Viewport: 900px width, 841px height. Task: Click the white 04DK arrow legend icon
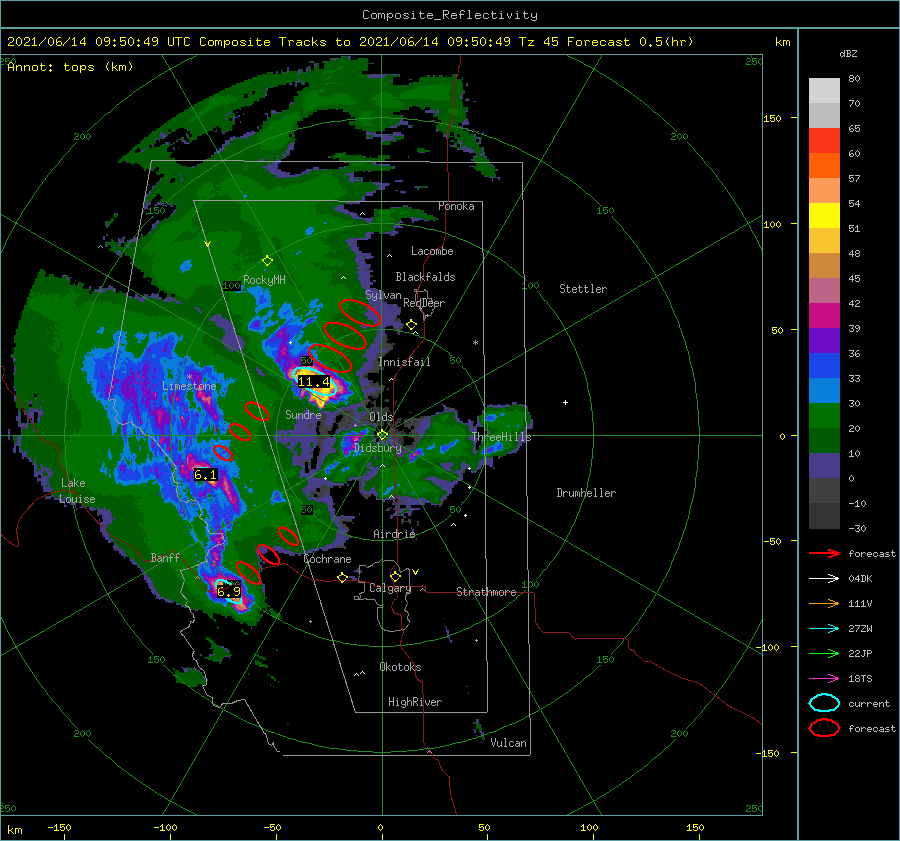[824, 578]
